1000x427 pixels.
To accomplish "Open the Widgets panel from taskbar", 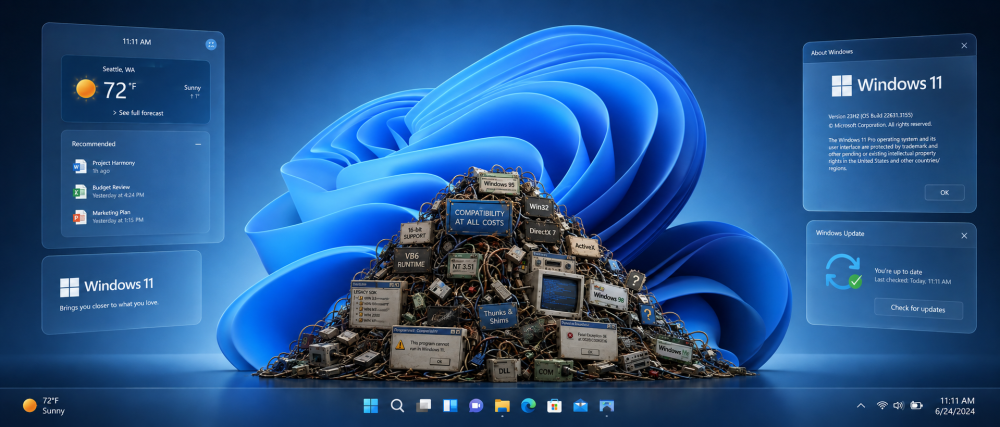I will click(x=450, y=405).
